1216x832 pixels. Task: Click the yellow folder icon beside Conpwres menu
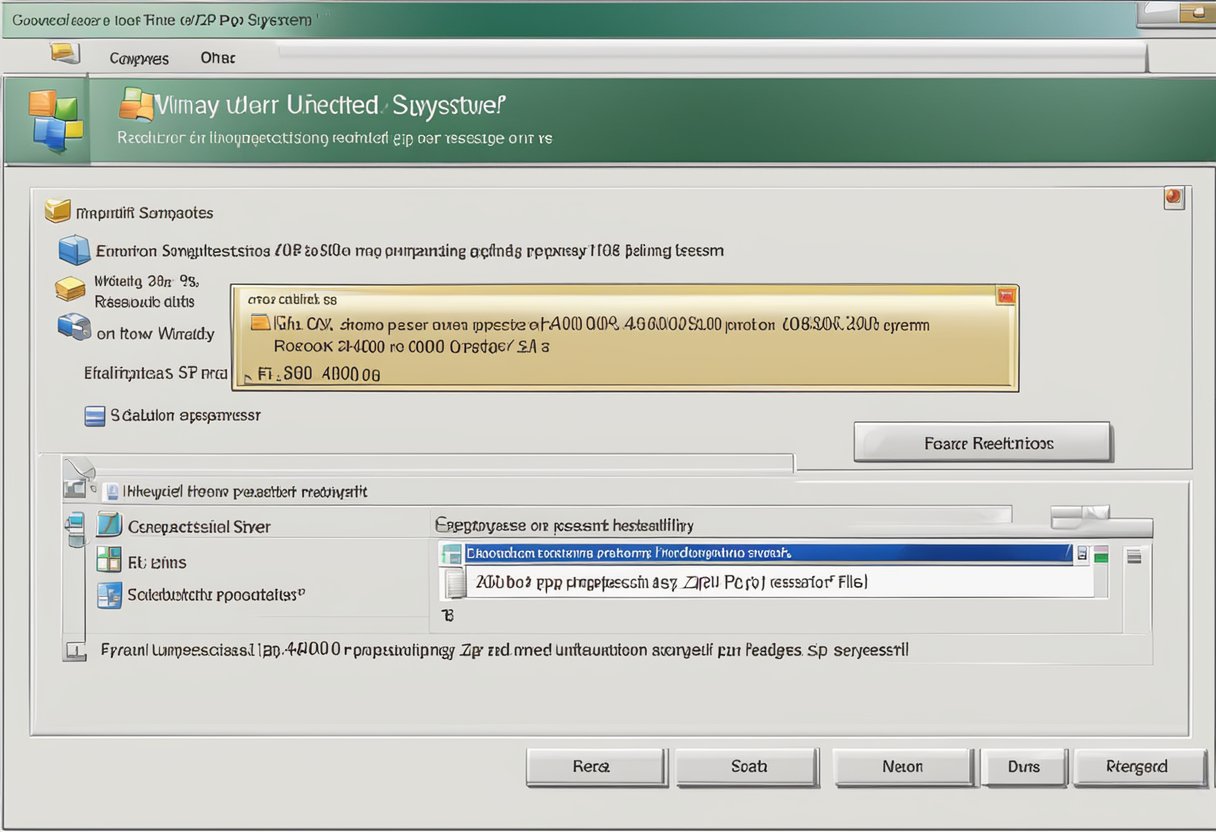65,53
